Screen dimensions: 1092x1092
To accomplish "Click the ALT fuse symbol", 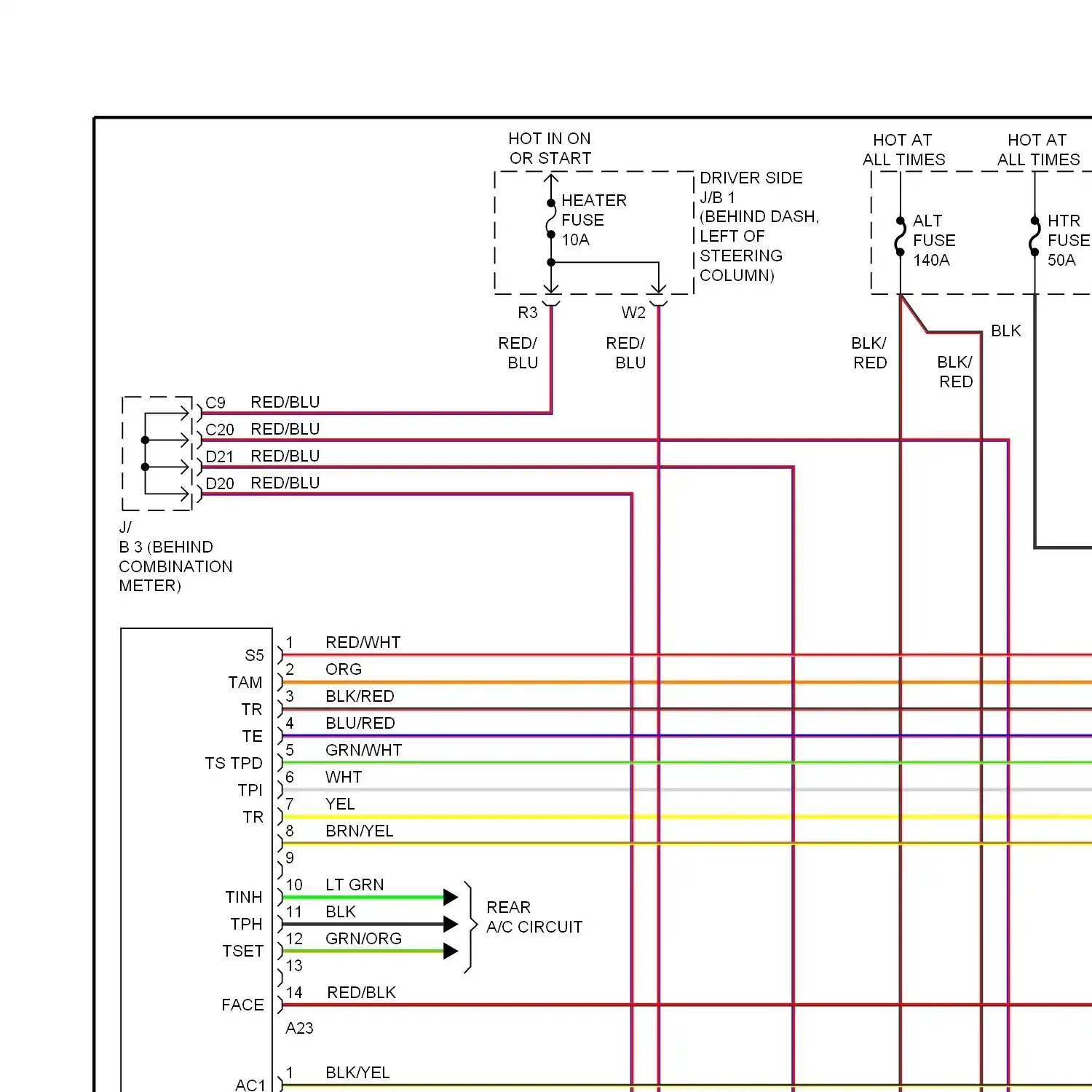I will pyautogui.click(x=901, y=236).
